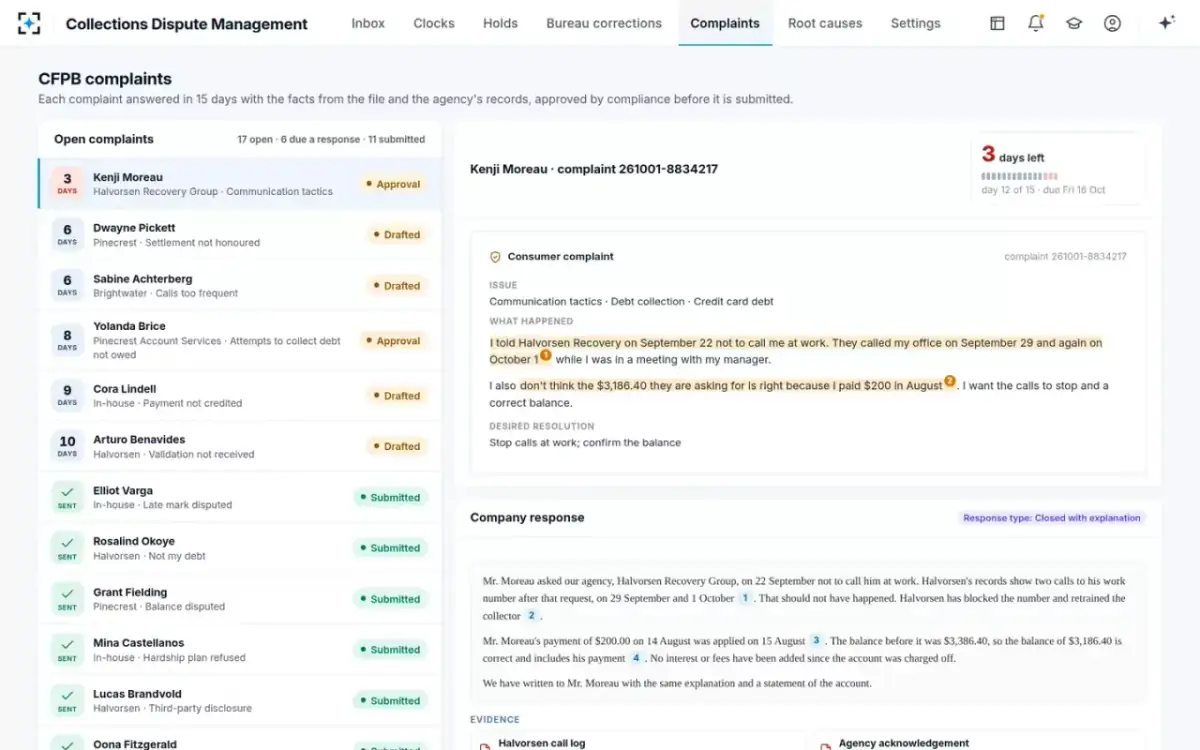Select Mina Castellanos's name in the list
The image size is (1200, 750).
point(139,643)
